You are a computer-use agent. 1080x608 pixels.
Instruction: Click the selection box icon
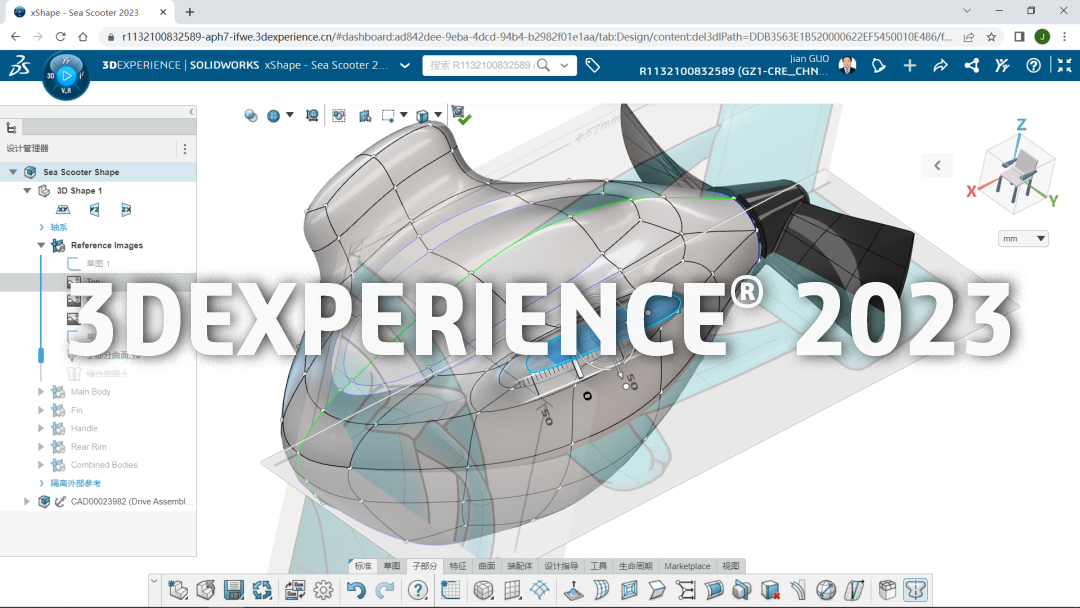coord(388,116)
